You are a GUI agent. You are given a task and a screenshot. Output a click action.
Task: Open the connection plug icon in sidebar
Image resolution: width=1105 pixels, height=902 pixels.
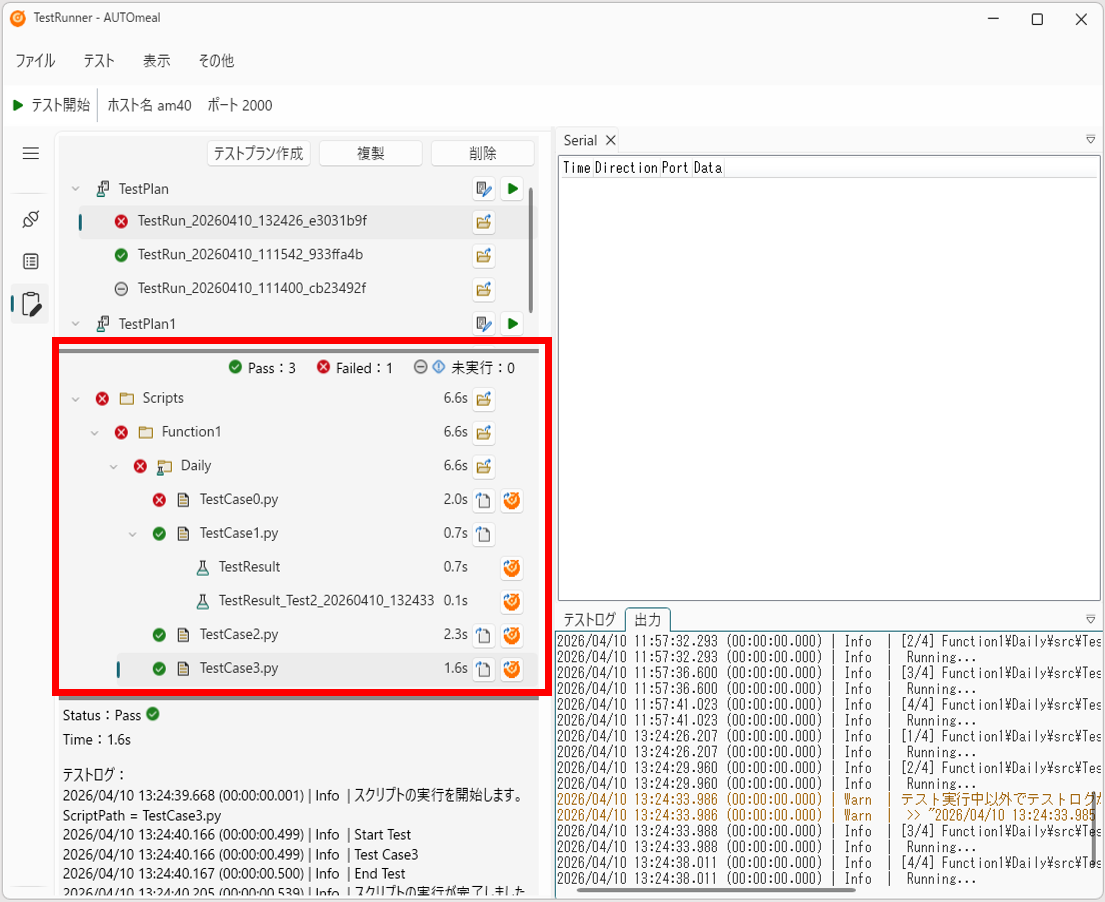[x=30, y=219]
